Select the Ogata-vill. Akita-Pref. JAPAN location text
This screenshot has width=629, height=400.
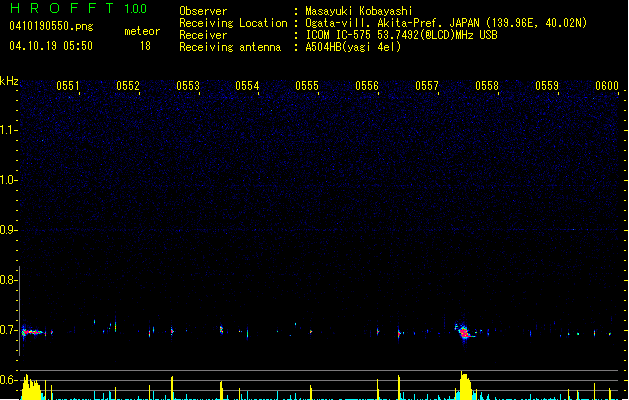[x=446, y=23]
